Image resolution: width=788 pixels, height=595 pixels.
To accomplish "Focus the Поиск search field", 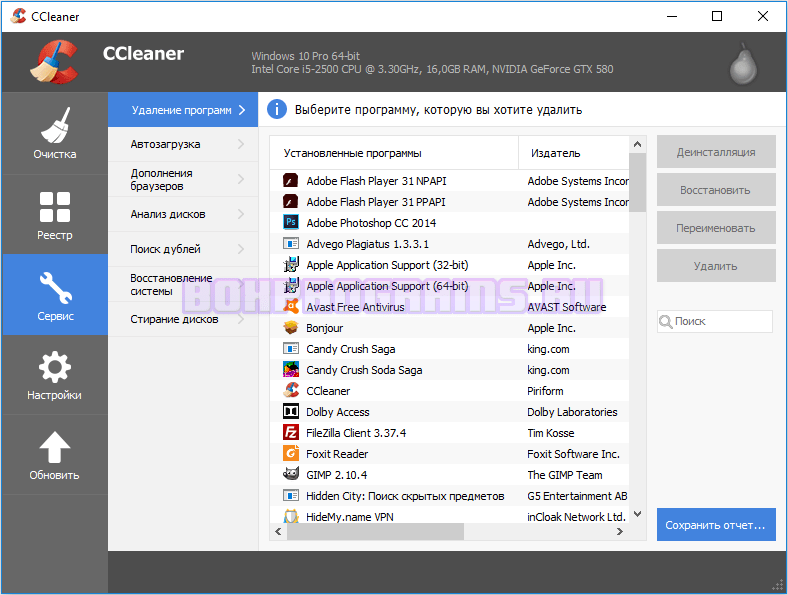I will (x=715, y=321).
